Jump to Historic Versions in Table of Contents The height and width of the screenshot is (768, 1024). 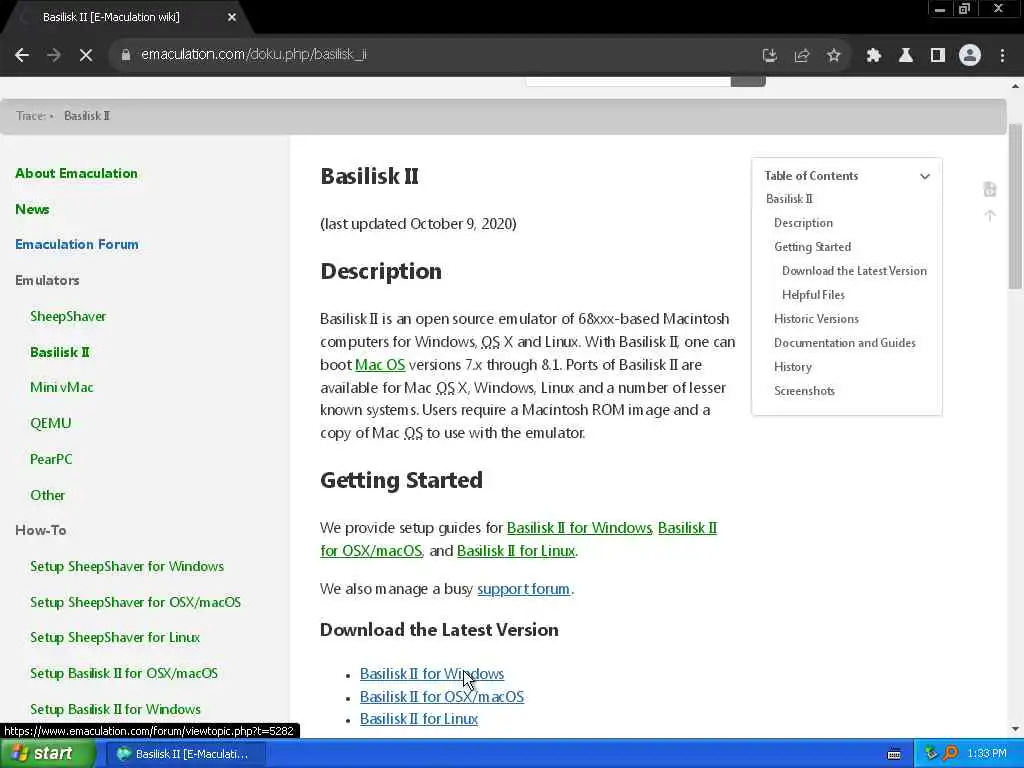(x=816, y=319)
